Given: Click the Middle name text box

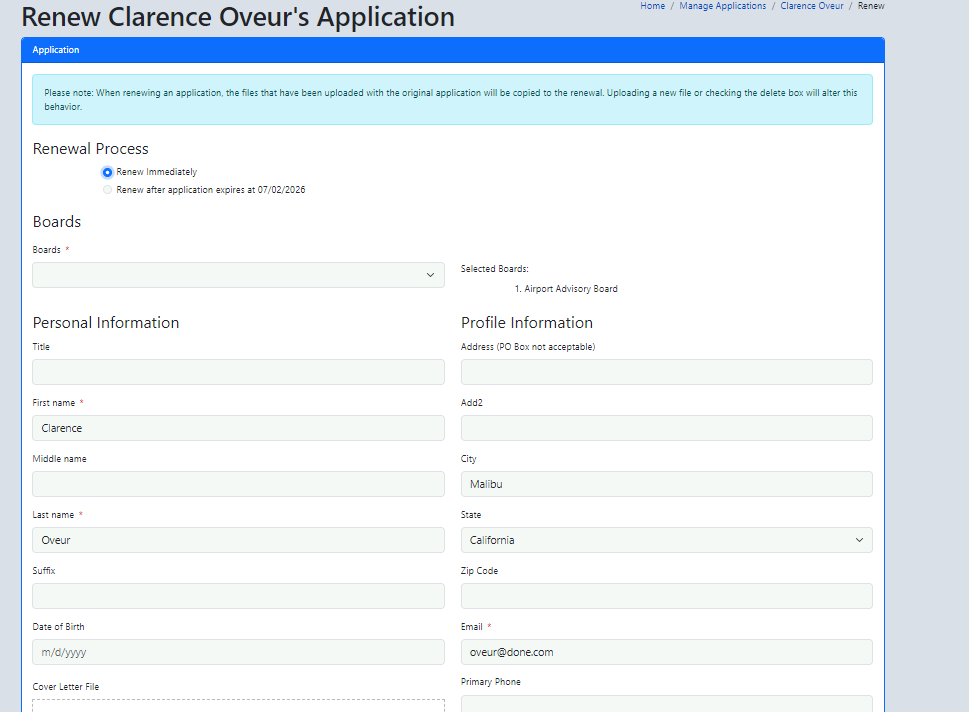Looking at the screenshot, I should (x=238, y=484).
